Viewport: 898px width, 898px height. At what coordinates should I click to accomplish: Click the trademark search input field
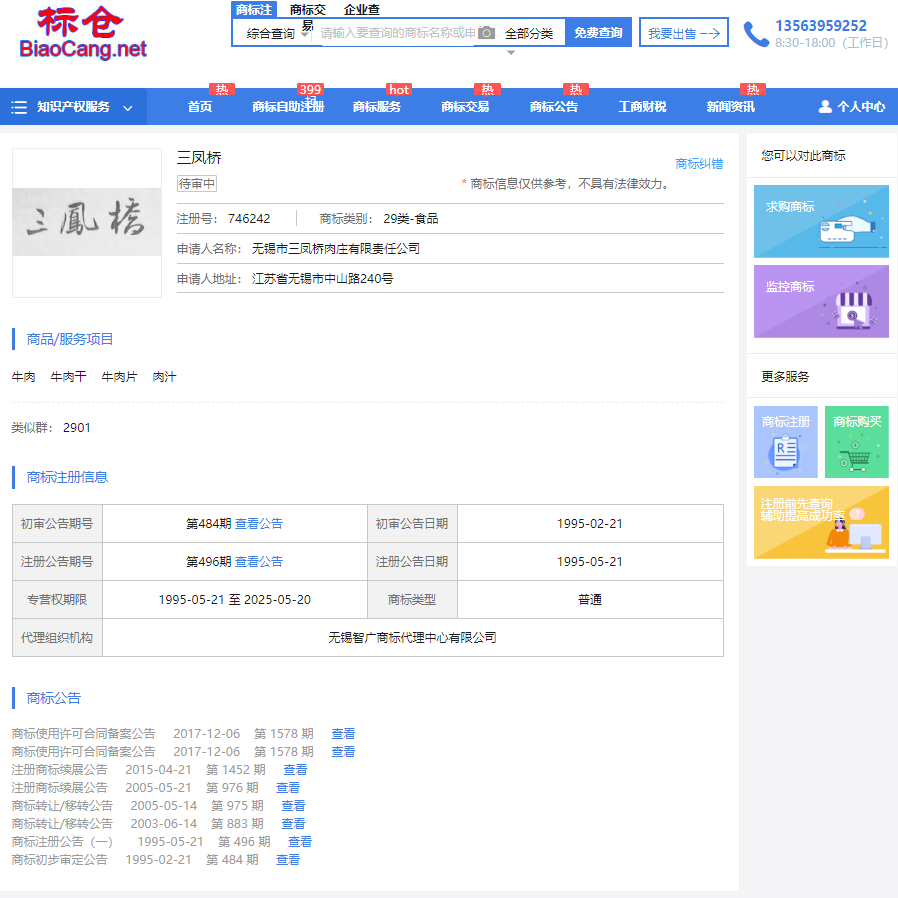point(397,33)
